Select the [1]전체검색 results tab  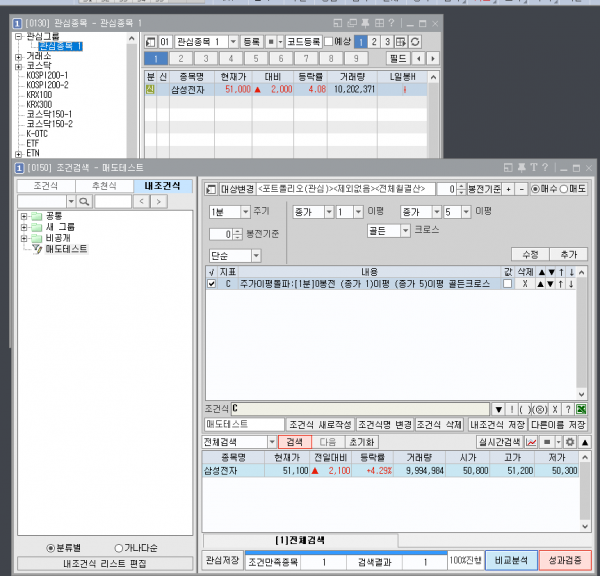click(300, 540)
